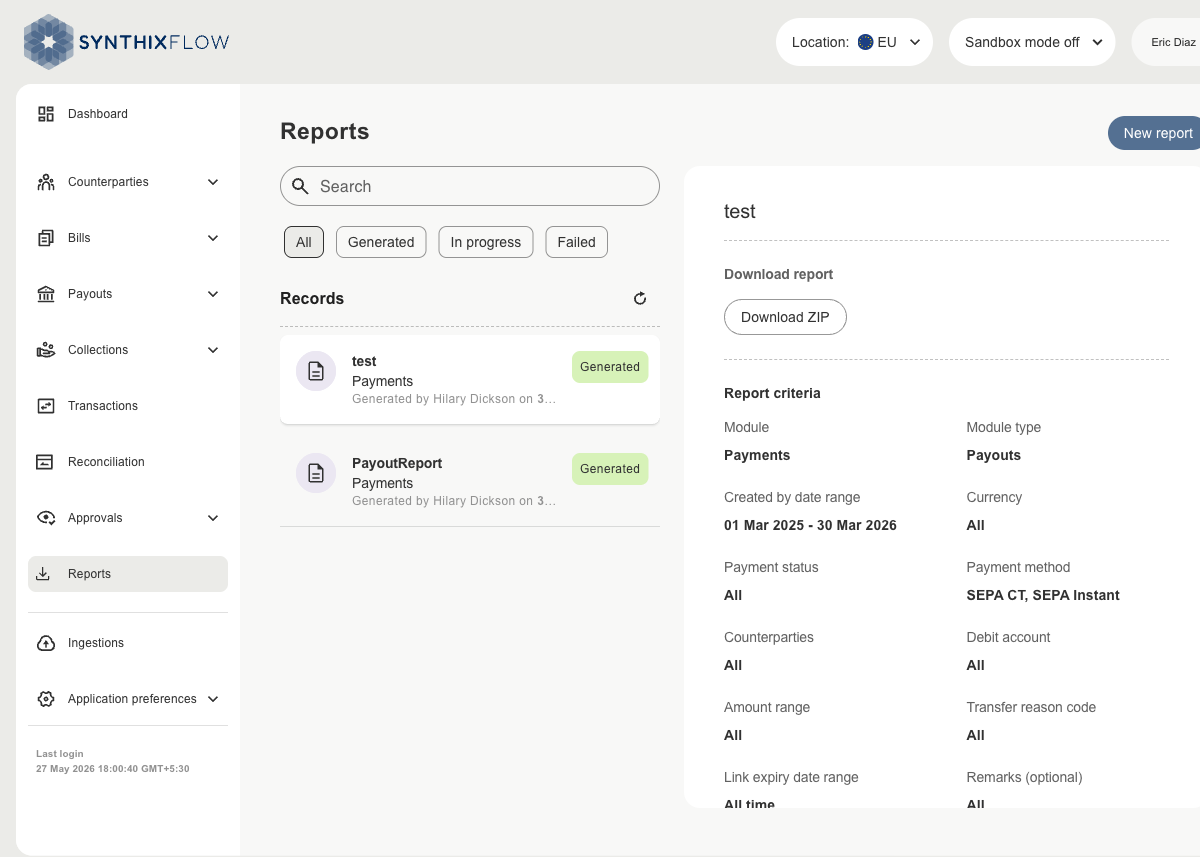
Task: Go to Reconciliation page
Action: 128,462
